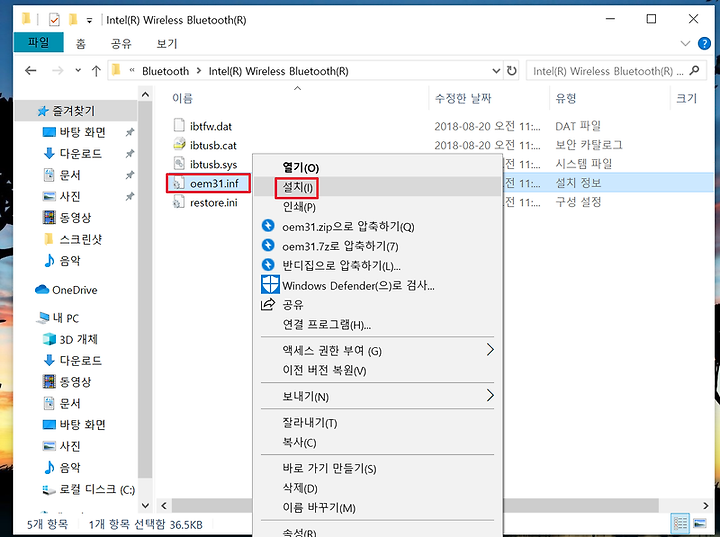This screenshot has height=537, width=720.
Task: Click the ibtusb.sys file icon
Action: pyautogui.click(x=179, y=164)
